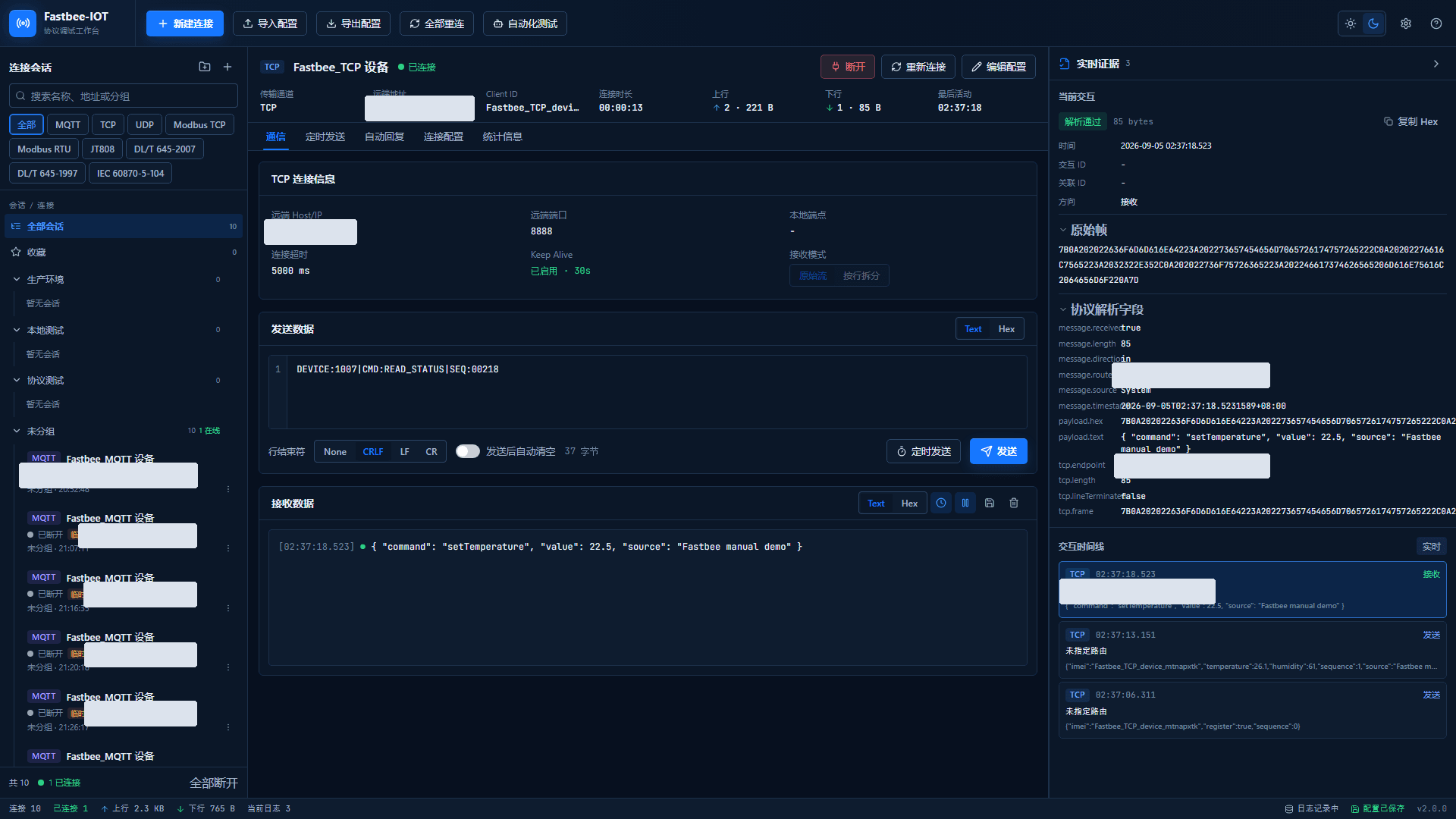Collapse 协议测试 group
Viewport: 1456px width, 819px height.
pos(17,380)
